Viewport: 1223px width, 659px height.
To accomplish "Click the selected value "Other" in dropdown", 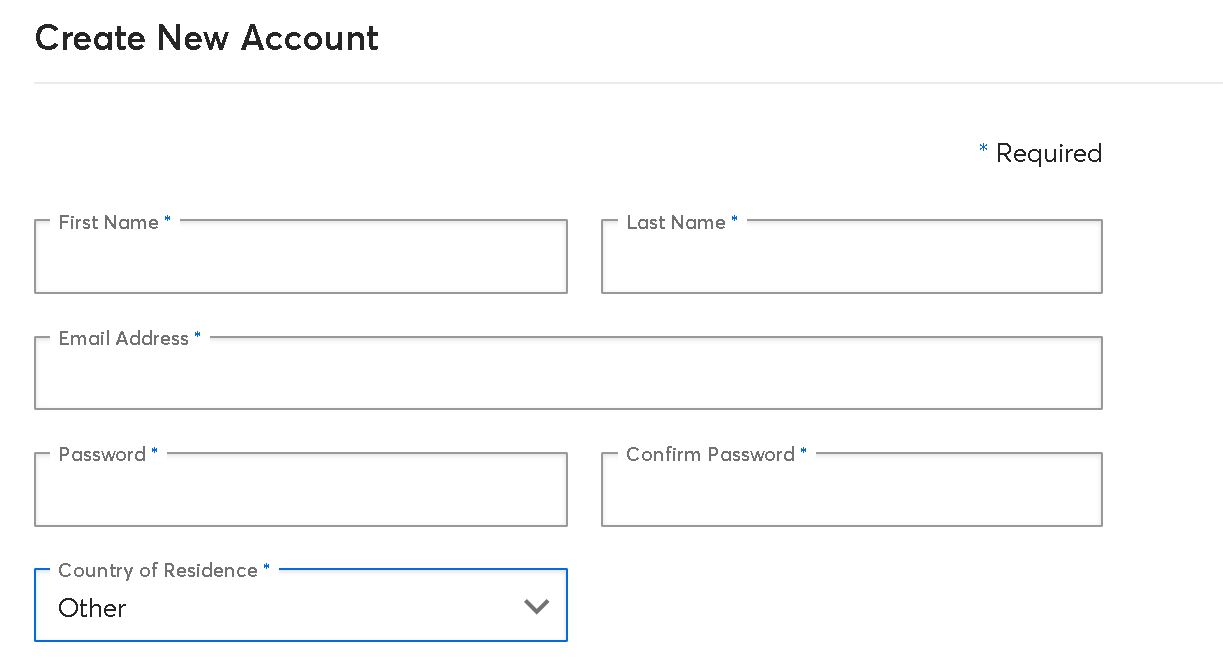I will click(92, 608).
